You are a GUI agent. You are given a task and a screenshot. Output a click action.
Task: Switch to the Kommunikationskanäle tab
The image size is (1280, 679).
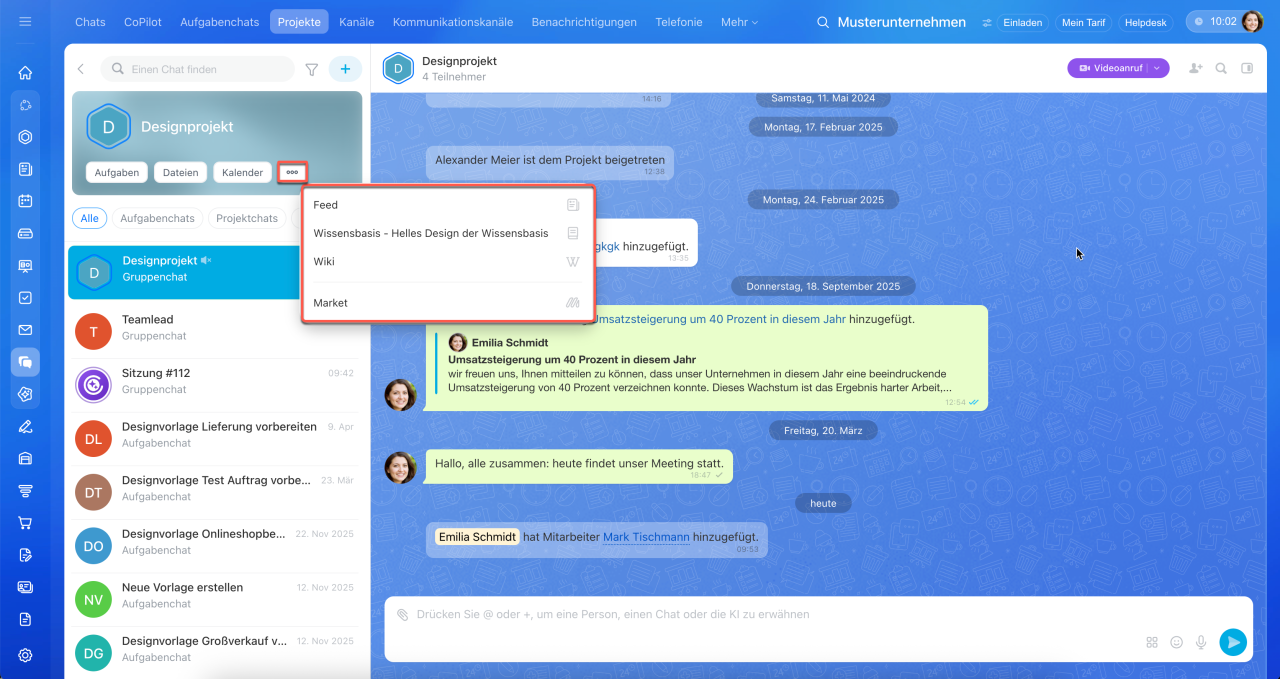[x=453, y=22]
